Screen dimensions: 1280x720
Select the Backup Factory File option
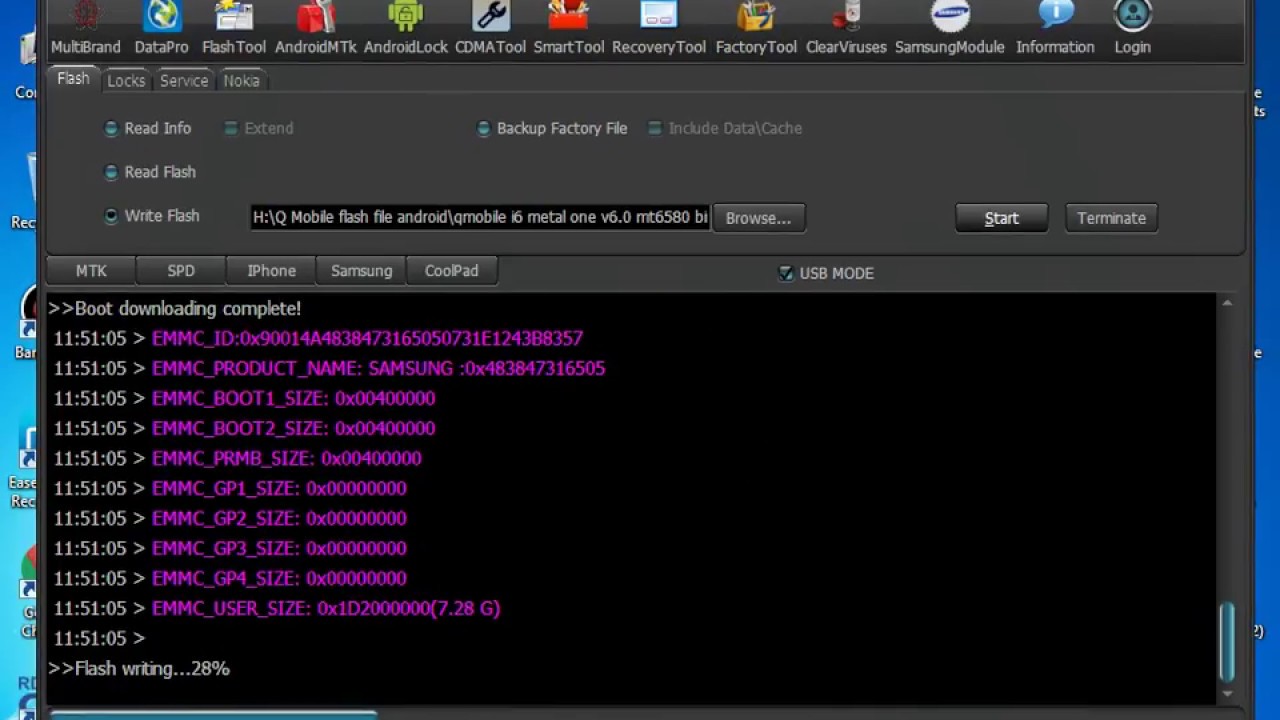tap(552, 128)
